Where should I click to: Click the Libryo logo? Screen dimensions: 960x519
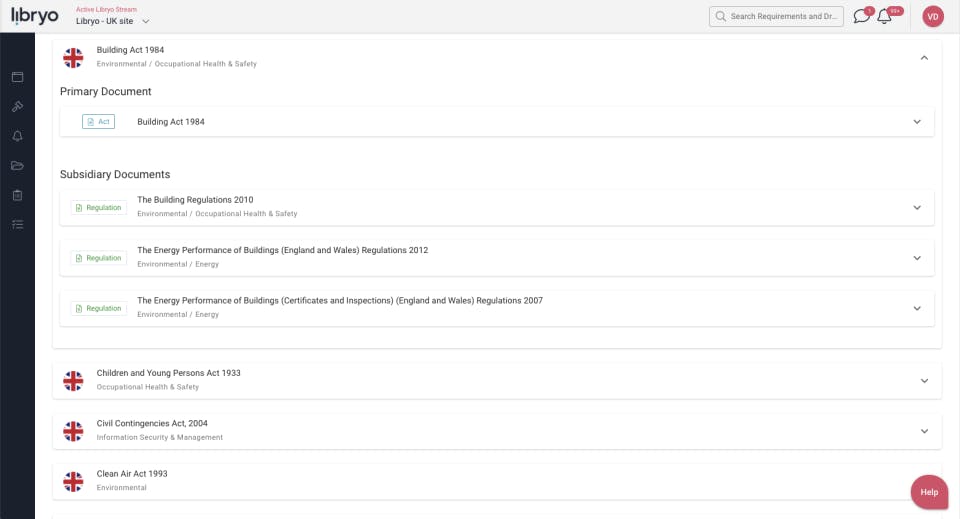[34, 15]
